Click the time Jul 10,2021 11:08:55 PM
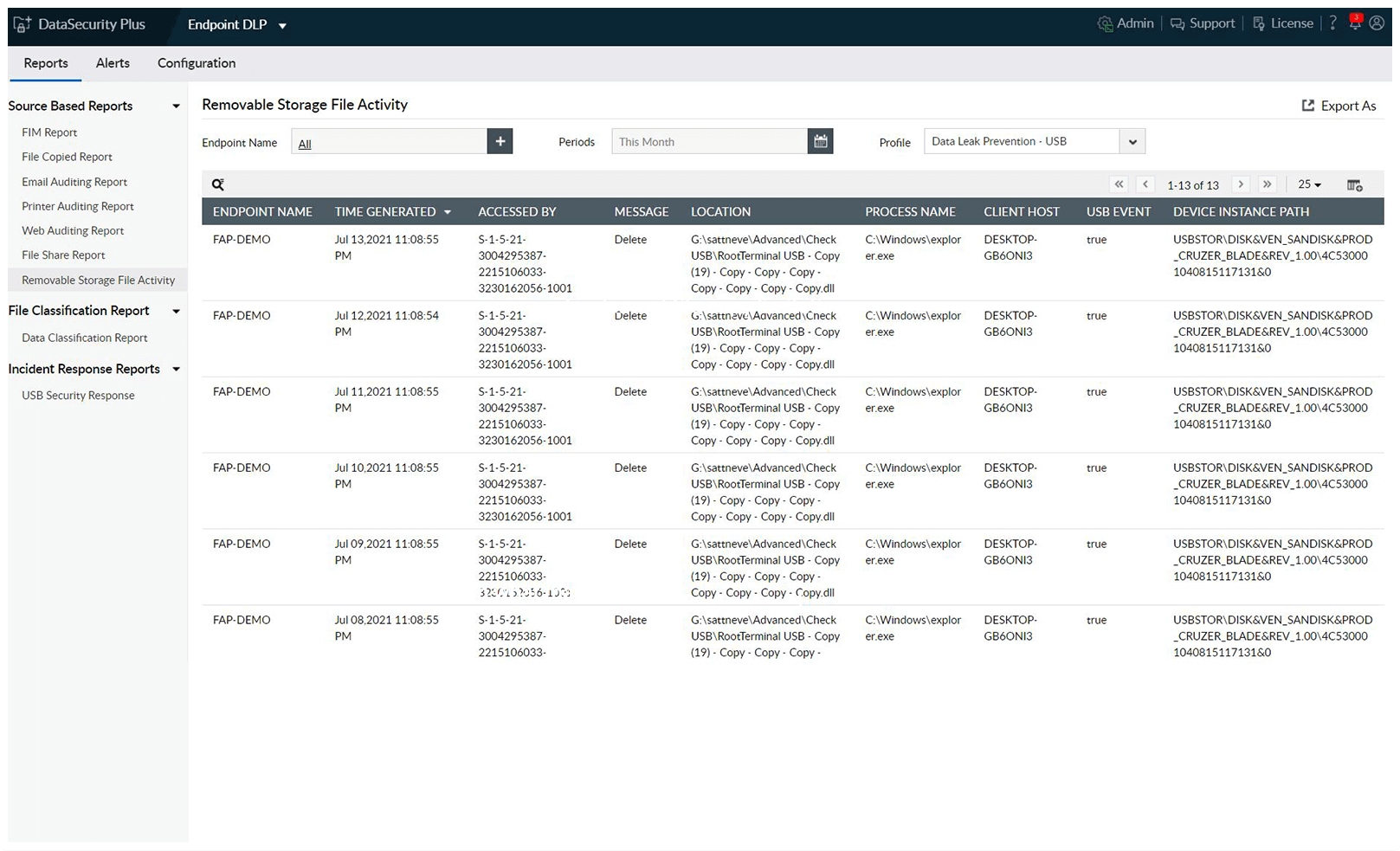Viewport: 1400px width, 851px height. [x=386, y=476]
